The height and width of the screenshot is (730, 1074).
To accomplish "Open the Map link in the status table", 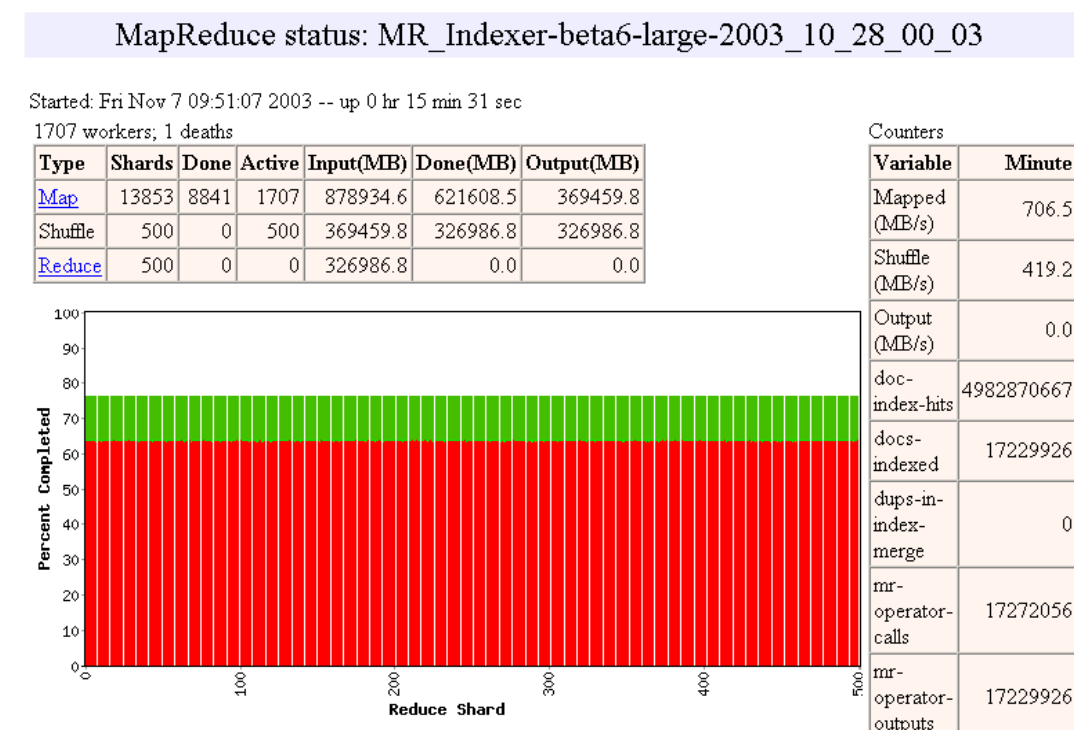I will [58, 197].
